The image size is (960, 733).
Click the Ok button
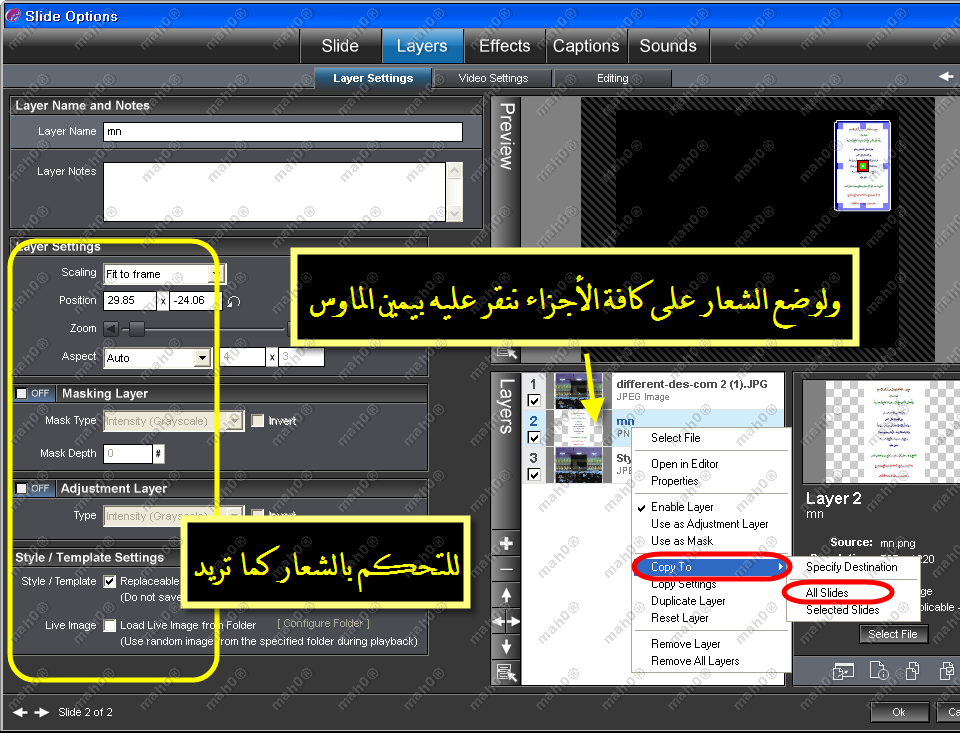click(x=899, y=712)
